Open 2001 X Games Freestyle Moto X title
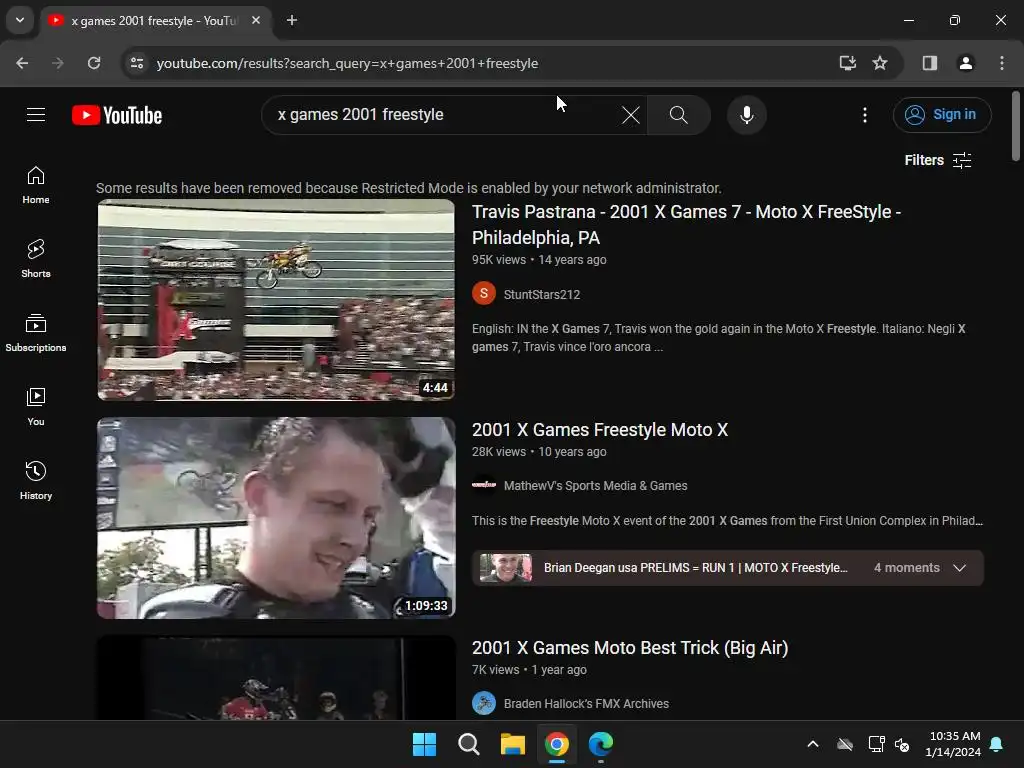Image resolution: width=1024 pixels, height=768 pixels. [x=600, y=430]
